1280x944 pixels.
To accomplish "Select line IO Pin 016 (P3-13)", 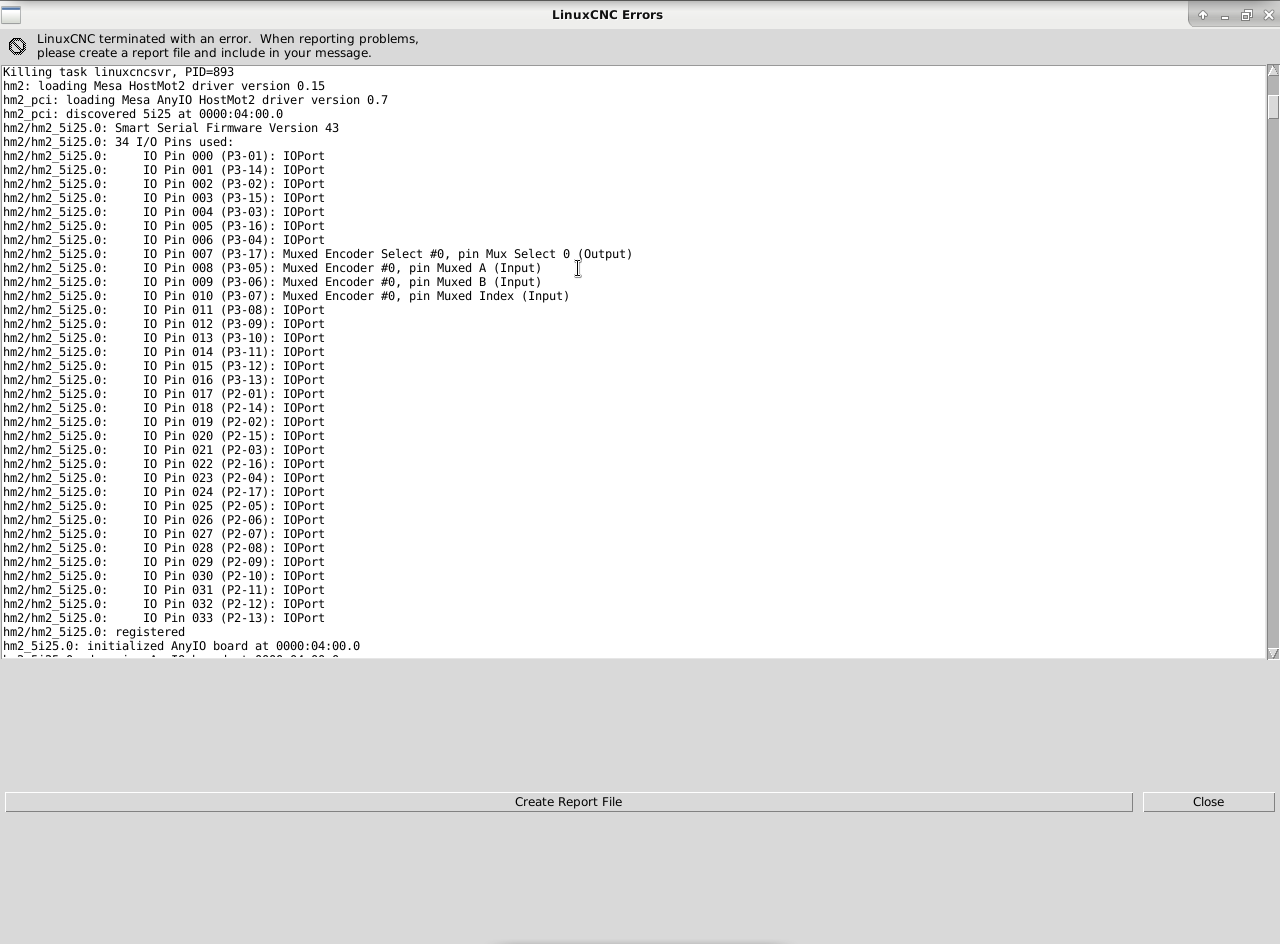I will [x=164, y=380].
